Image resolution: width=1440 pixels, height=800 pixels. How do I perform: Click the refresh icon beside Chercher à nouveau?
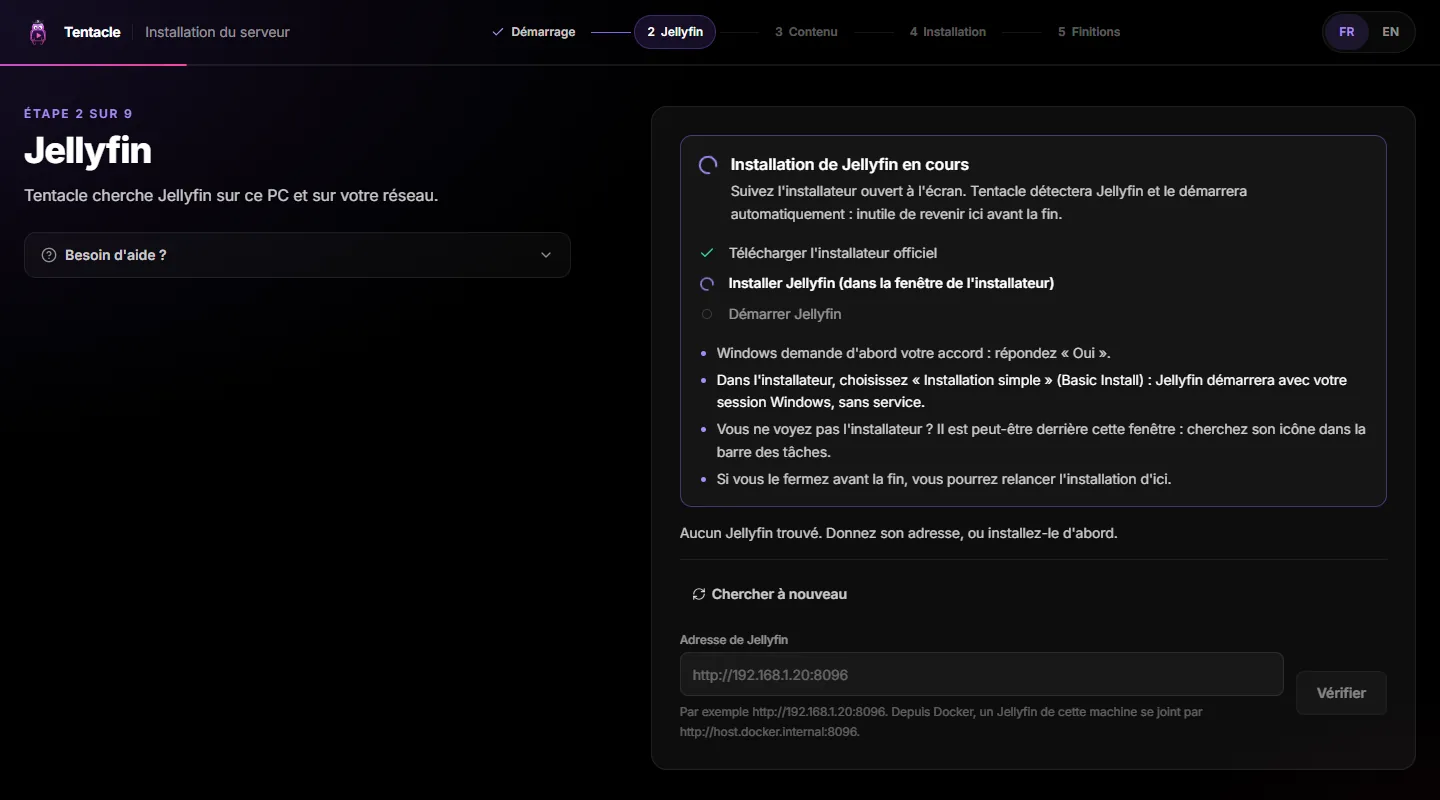699,594
